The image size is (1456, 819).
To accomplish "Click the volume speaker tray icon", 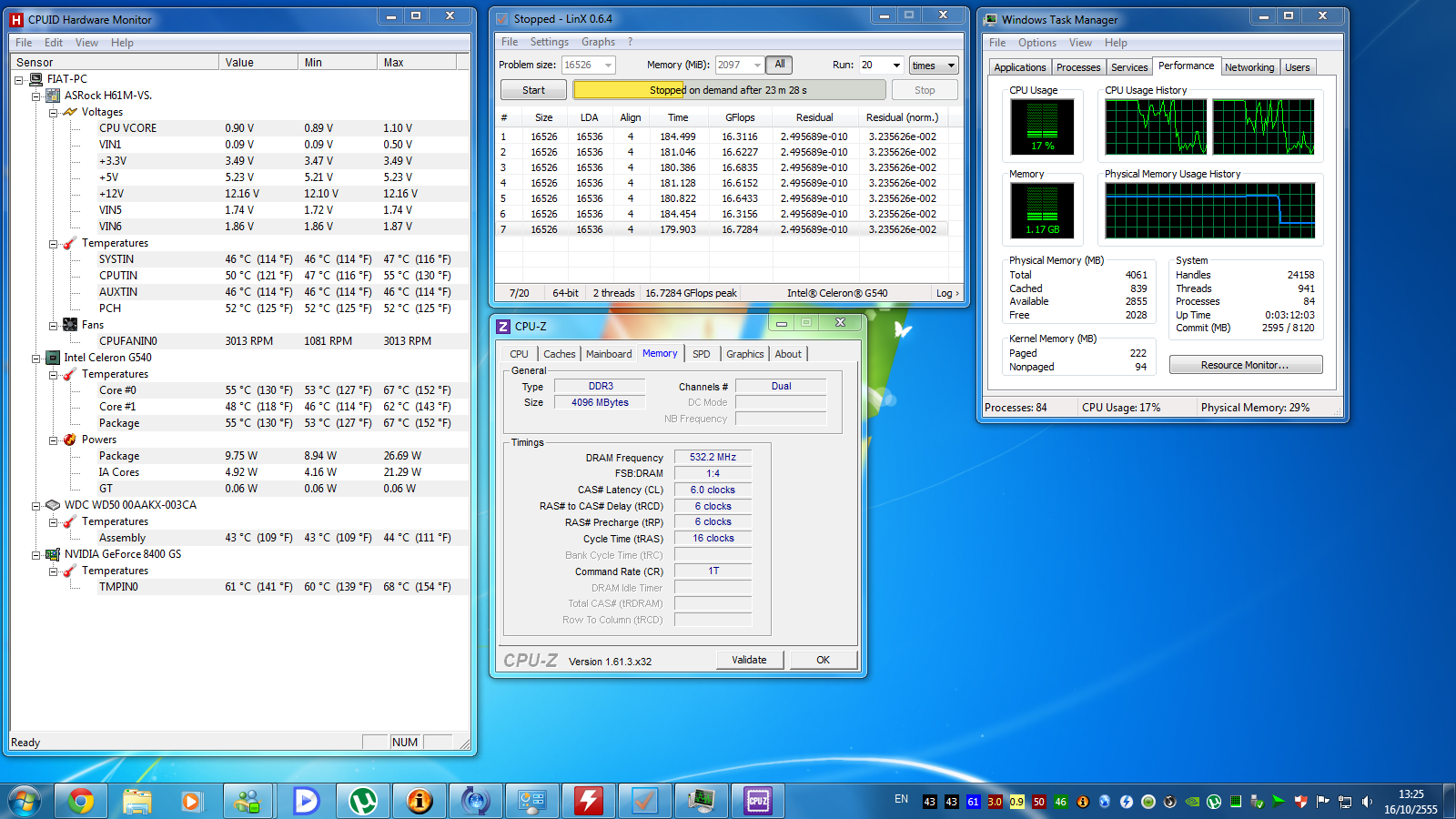I will click(1367, 802).
